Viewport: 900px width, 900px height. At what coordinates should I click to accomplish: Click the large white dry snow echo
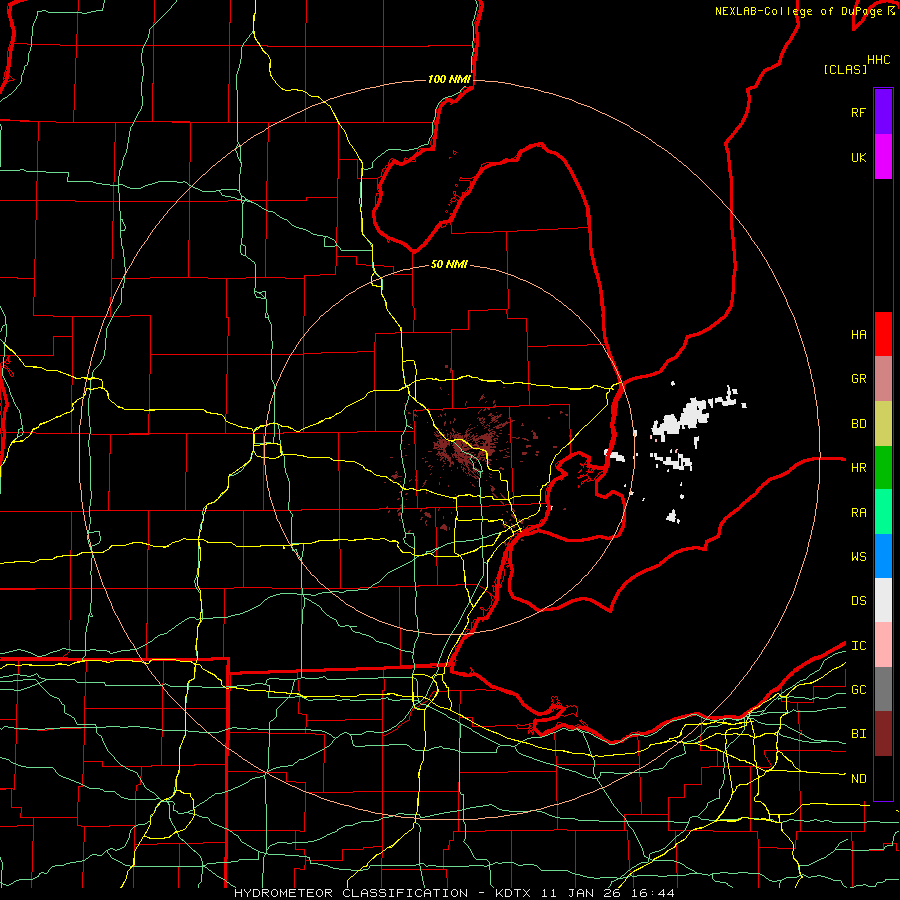click(x=681, y=421)
